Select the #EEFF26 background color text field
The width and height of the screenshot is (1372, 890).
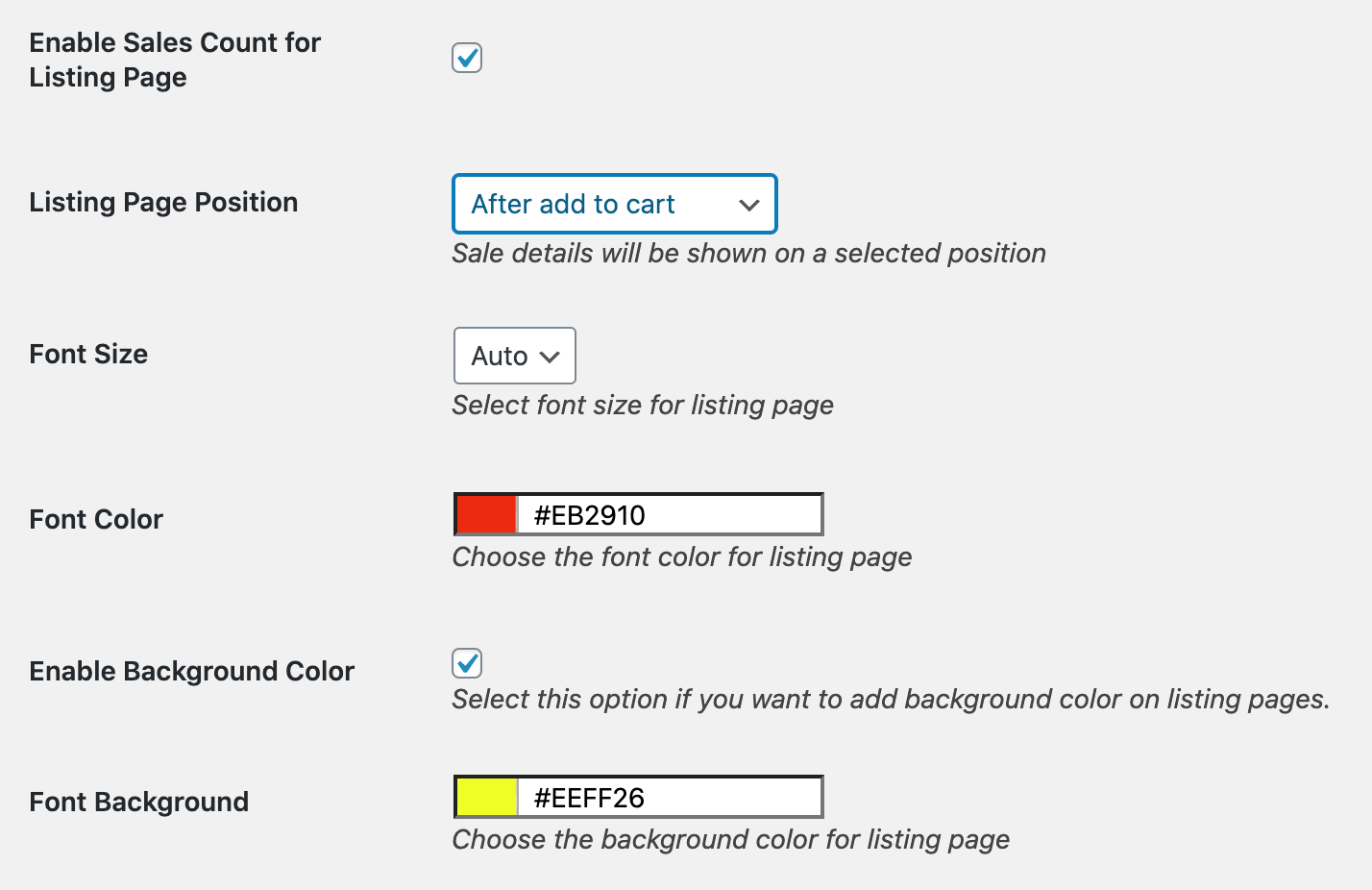point(671,797)
